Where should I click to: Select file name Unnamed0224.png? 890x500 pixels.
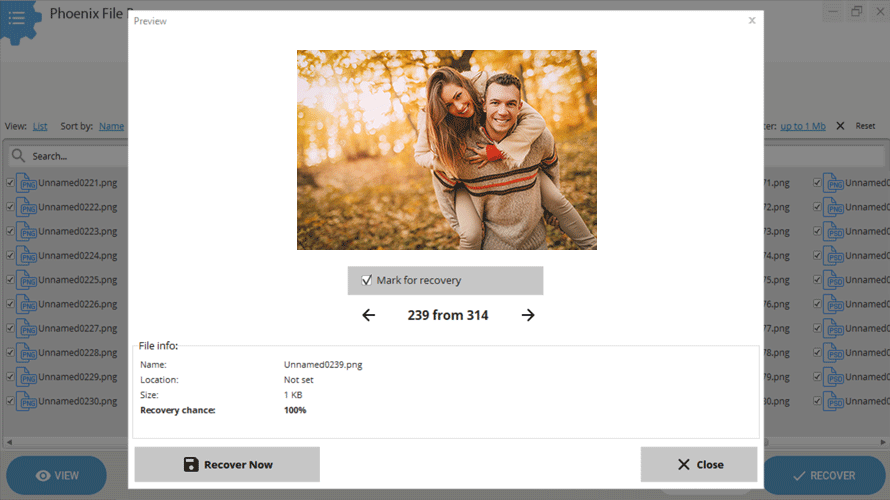78,255
